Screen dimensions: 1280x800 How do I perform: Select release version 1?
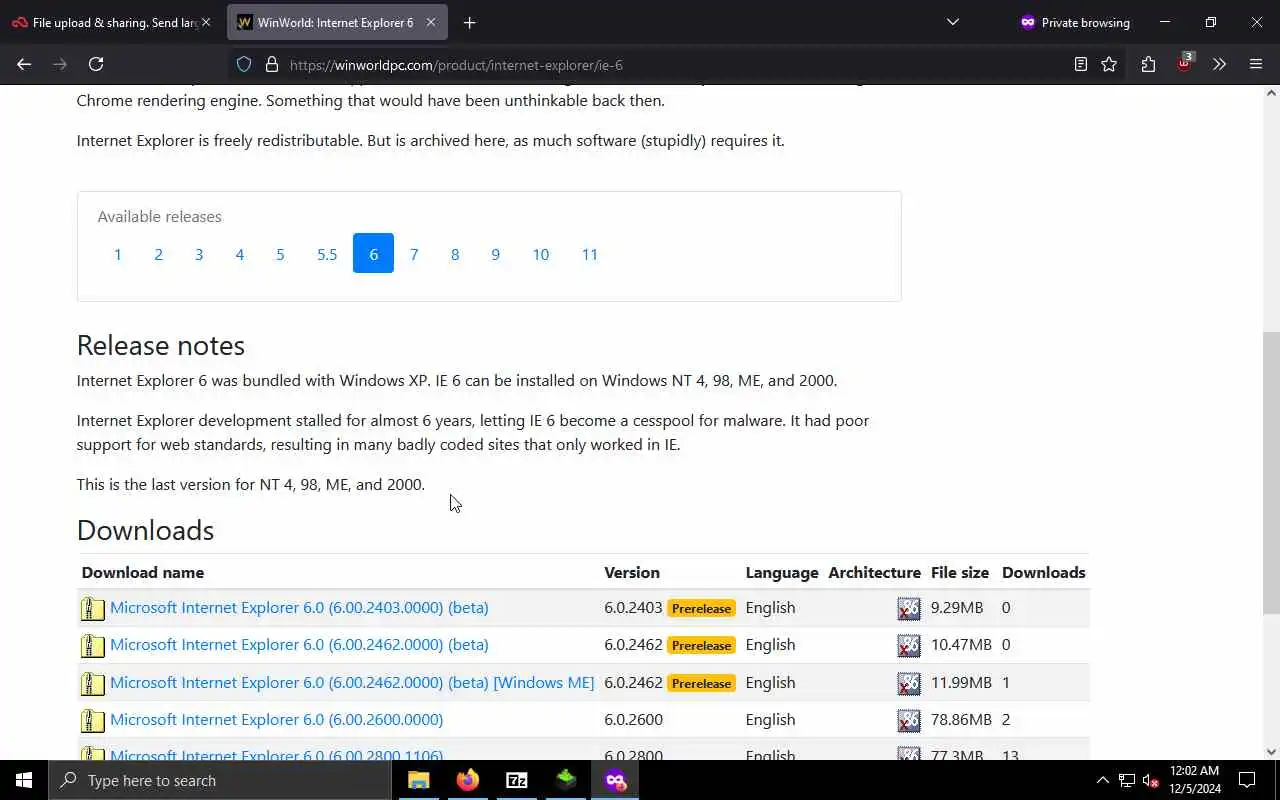pyautogui.click(x=117, y=254)
